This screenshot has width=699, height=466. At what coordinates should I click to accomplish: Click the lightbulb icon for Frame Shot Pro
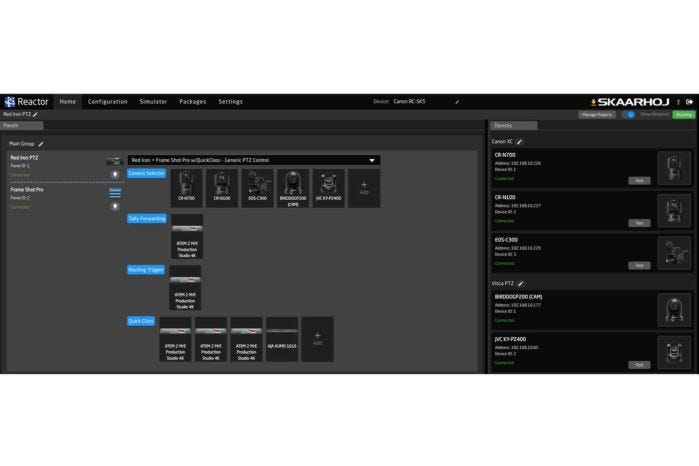click(115, 206)
